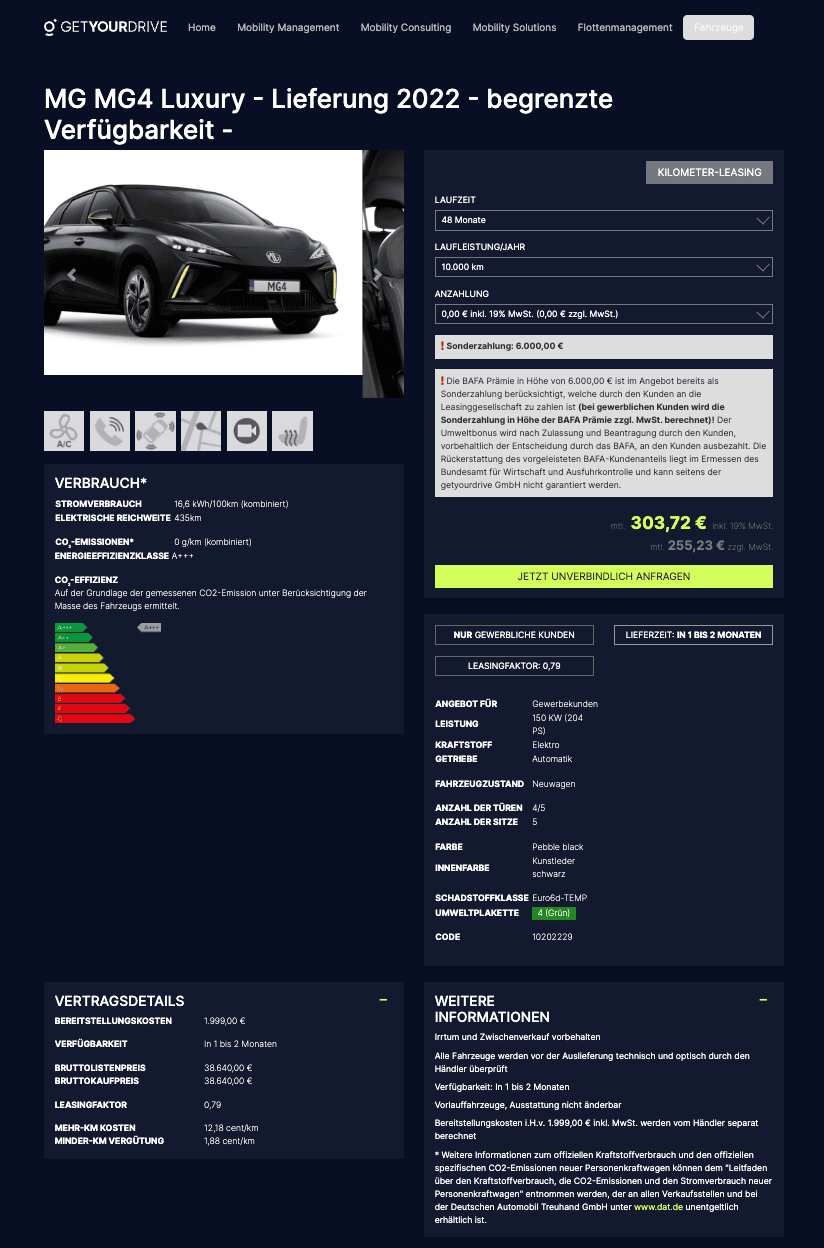
Task: Click the 4 (Grün) Umweltplakette badge
Action: click(554, 913)
